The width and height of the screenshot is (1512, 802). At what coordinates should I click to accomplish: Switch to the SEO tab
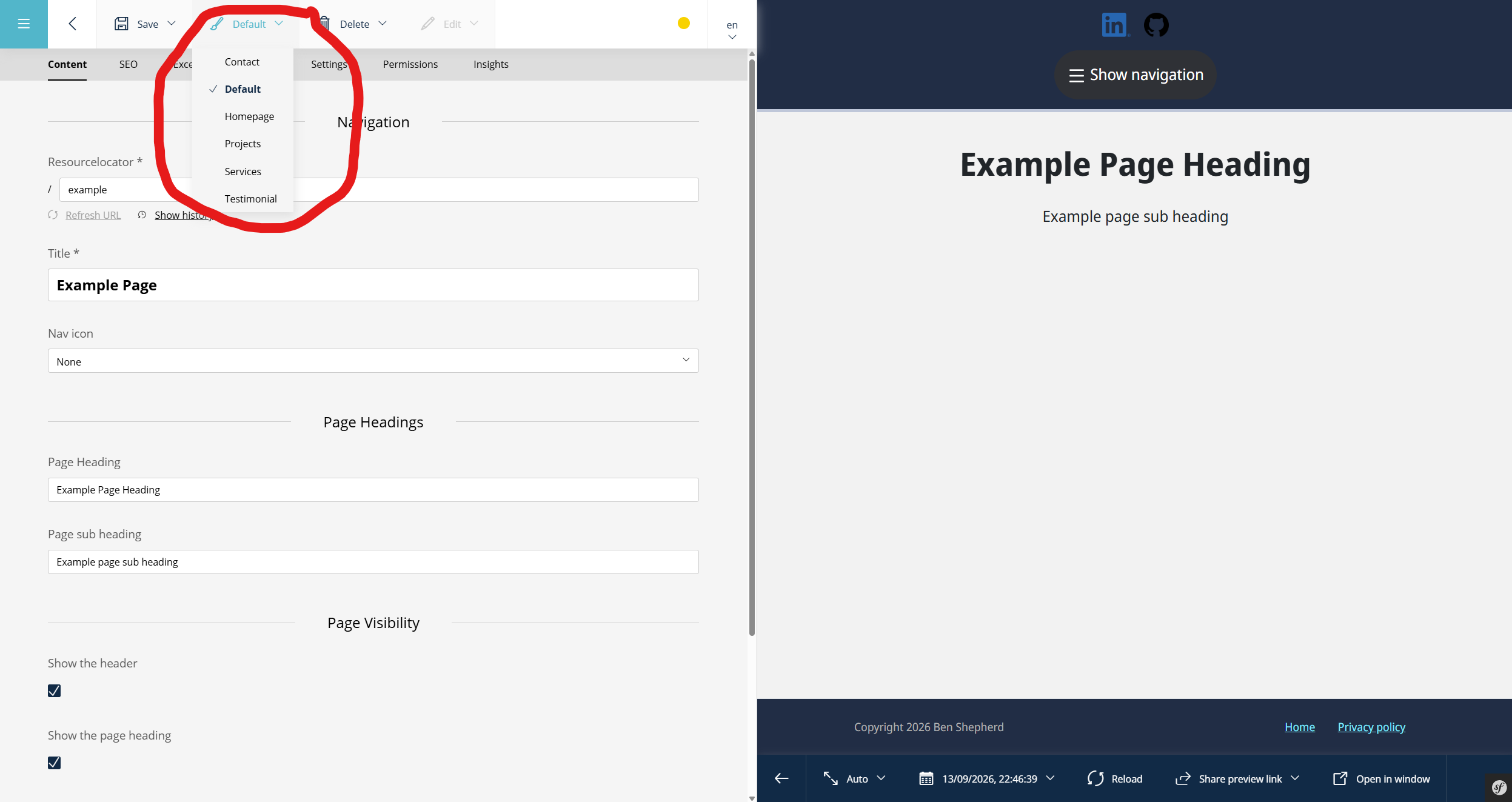[129, 64]
